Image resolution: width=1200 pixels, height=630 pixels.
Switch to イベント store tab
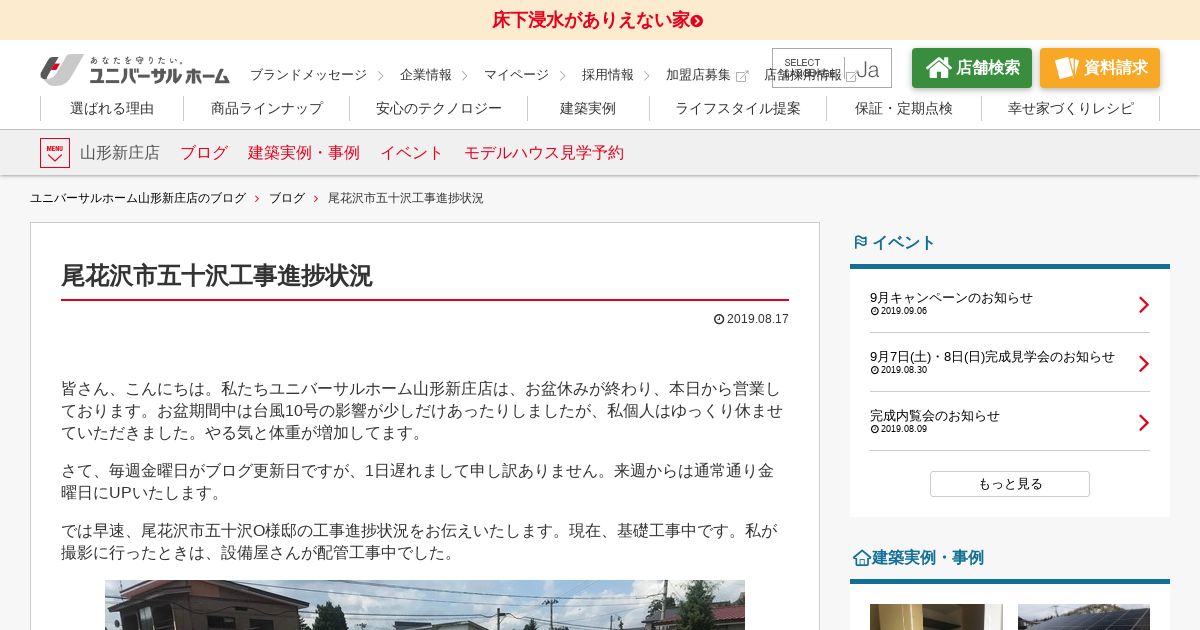tap(412, 153)
